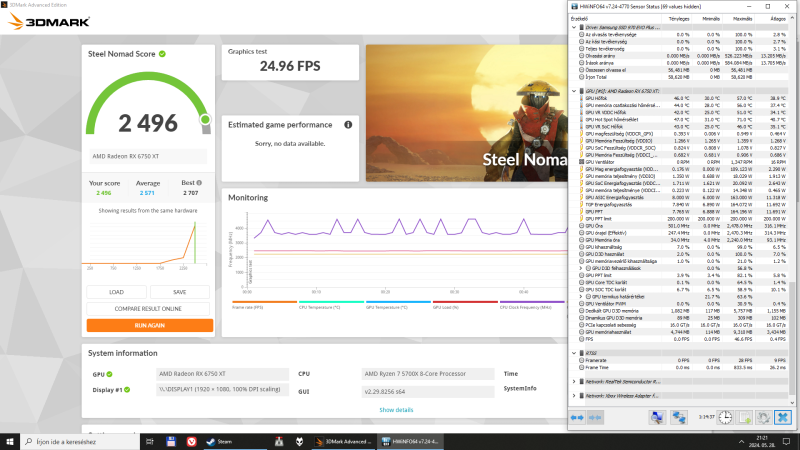
Task: Click the FPS sensor row icon in HWiNFO
Action: coord(582,339)
